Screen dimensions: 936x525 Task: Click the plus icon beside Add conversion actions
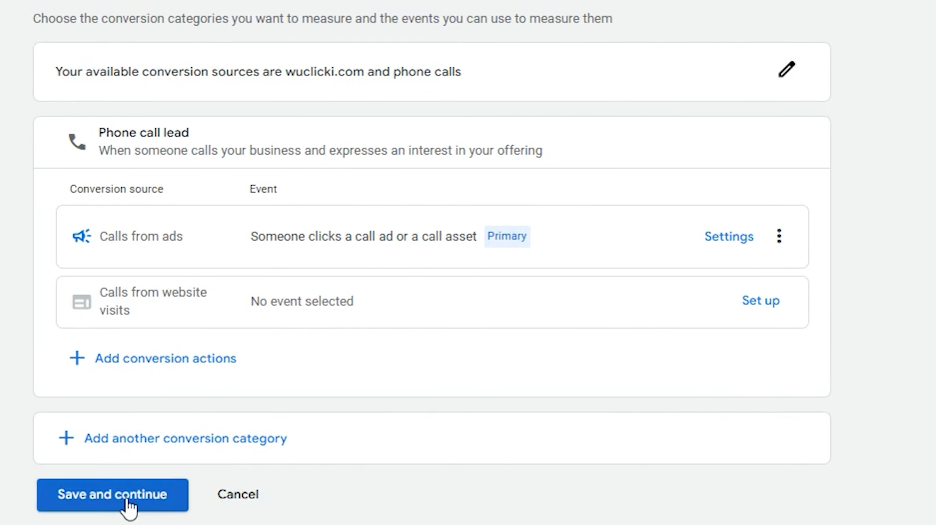pyautogui.click(x=77, y=358)
